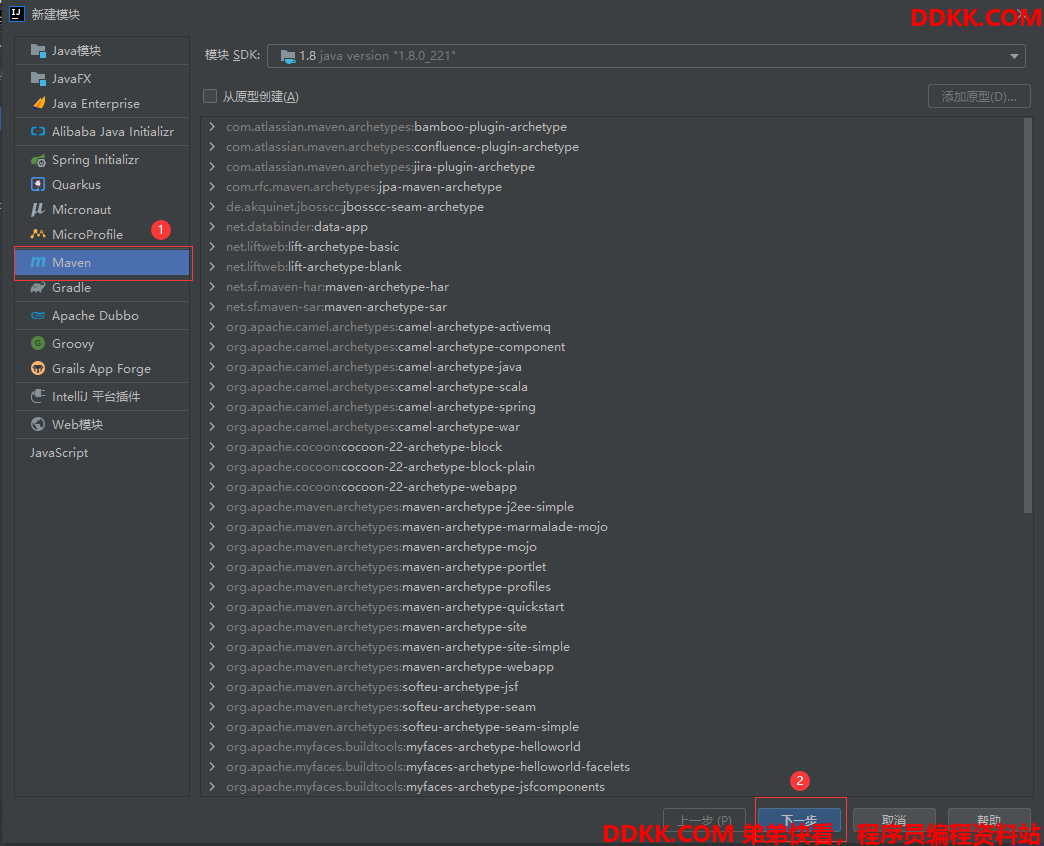Click the SDK folder icon in combo box
This screenshot has width=1044, height=846.
tap(288, 57)
